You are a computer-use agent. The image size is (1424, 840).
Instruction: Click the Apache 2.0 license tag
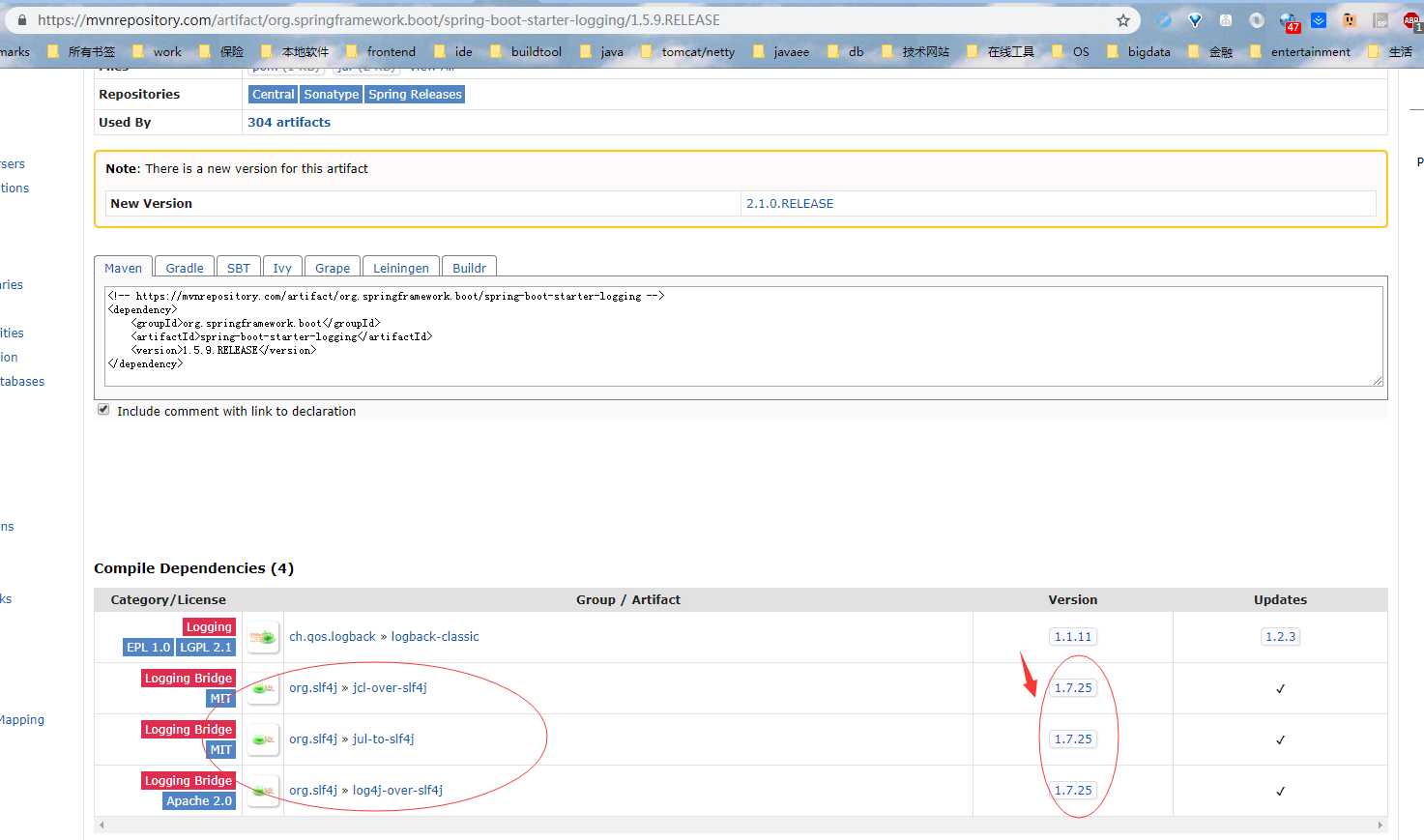coord(199,801)
